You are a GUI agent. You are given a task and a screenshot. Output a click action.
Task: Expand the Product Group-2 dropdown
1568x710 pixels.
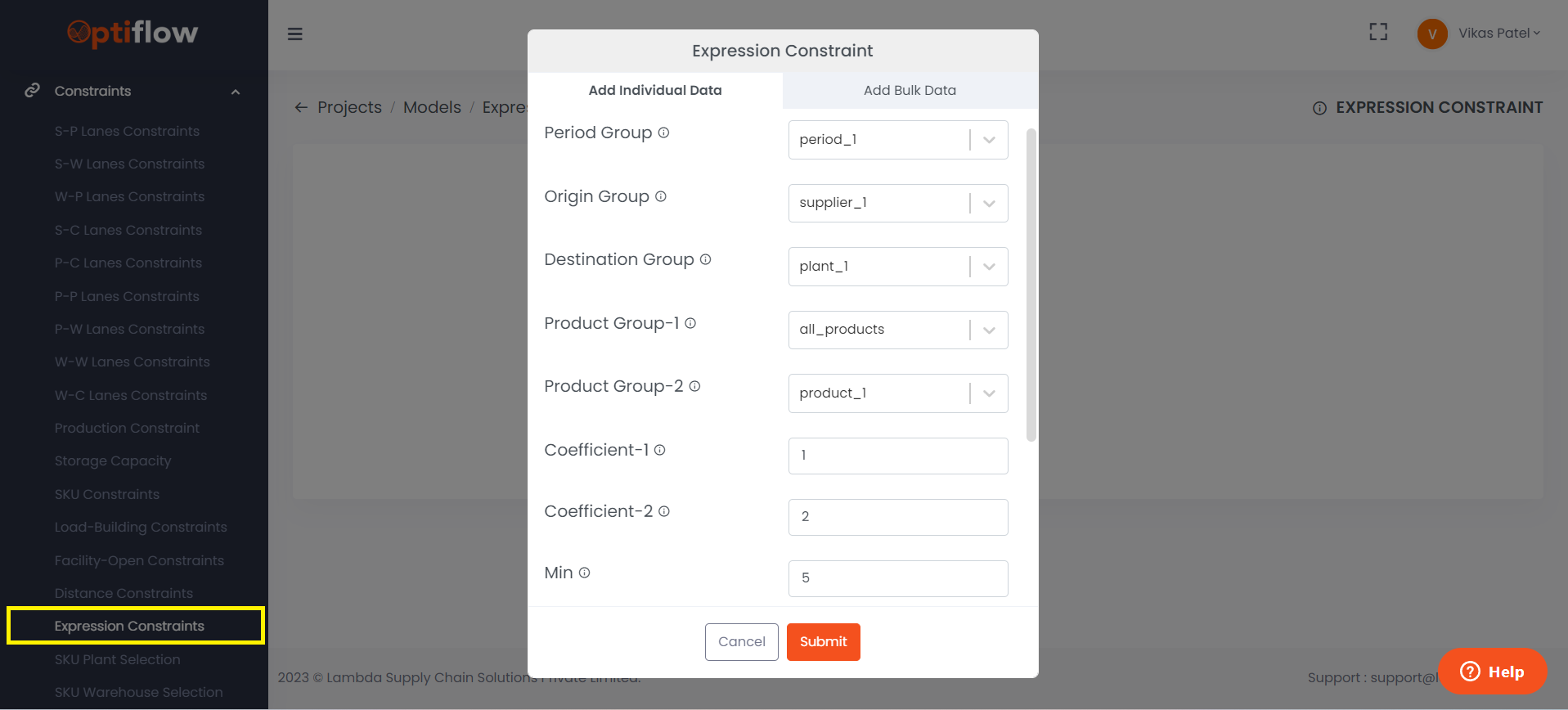tap(897, 393)
